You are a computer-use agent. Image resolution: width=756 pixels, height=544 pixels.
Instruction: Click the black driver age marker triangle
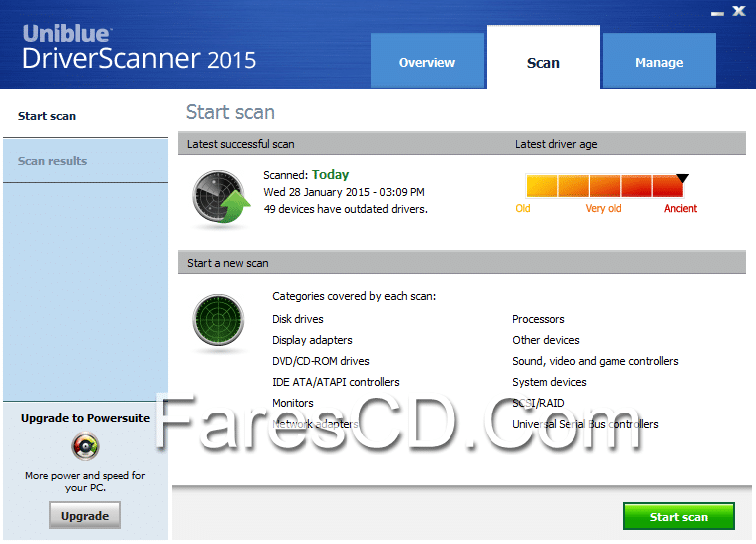pyautogui.click(x=682, y=178)
